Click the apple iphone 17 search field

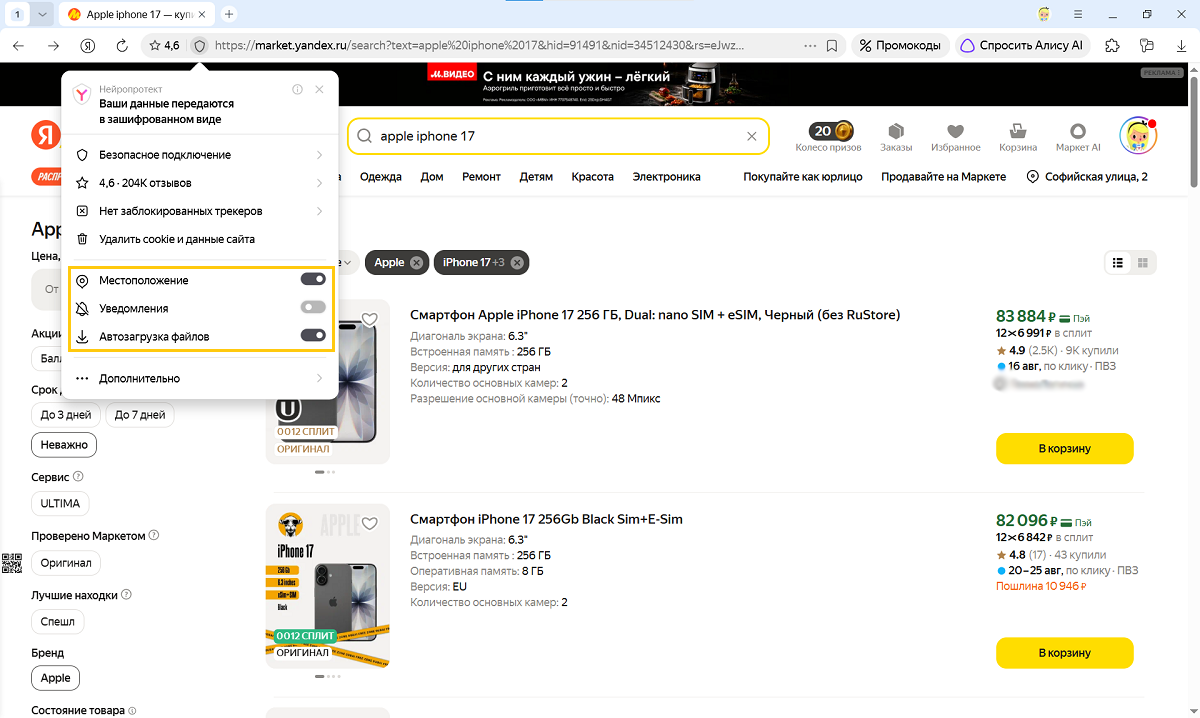coord(560,136)
